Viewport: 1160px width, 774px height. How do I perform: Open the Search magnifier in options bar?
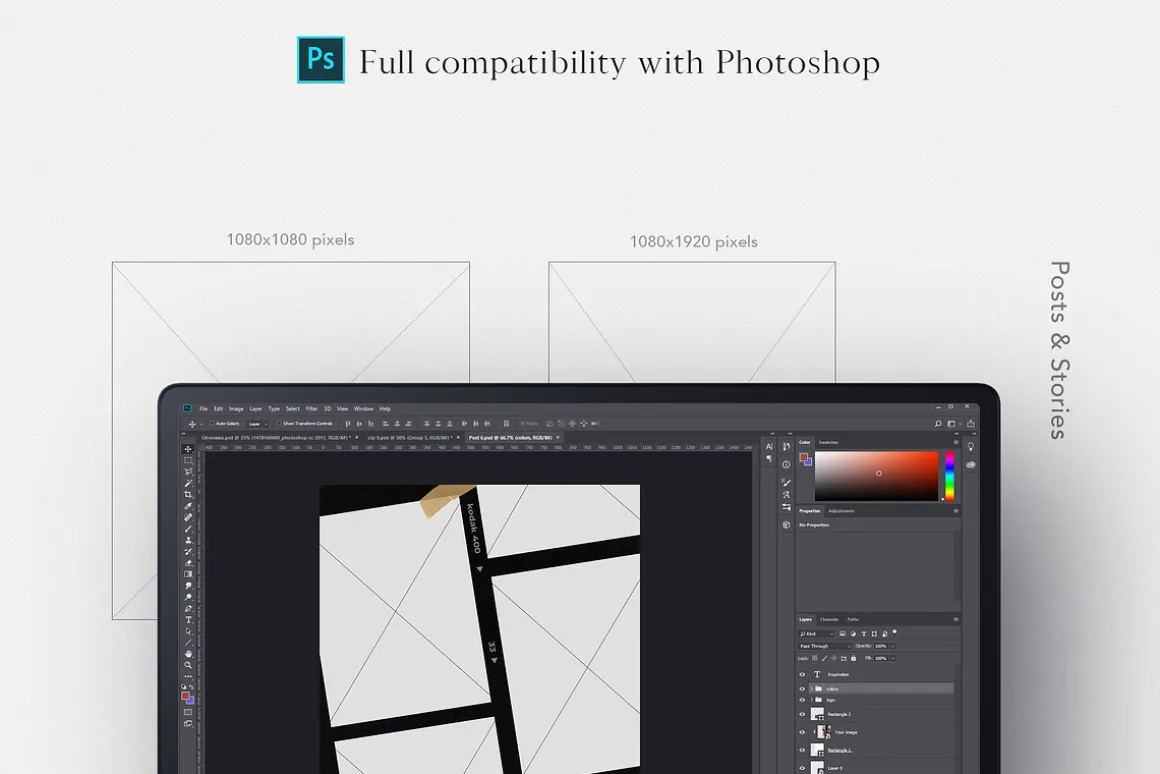click(937, 424)
